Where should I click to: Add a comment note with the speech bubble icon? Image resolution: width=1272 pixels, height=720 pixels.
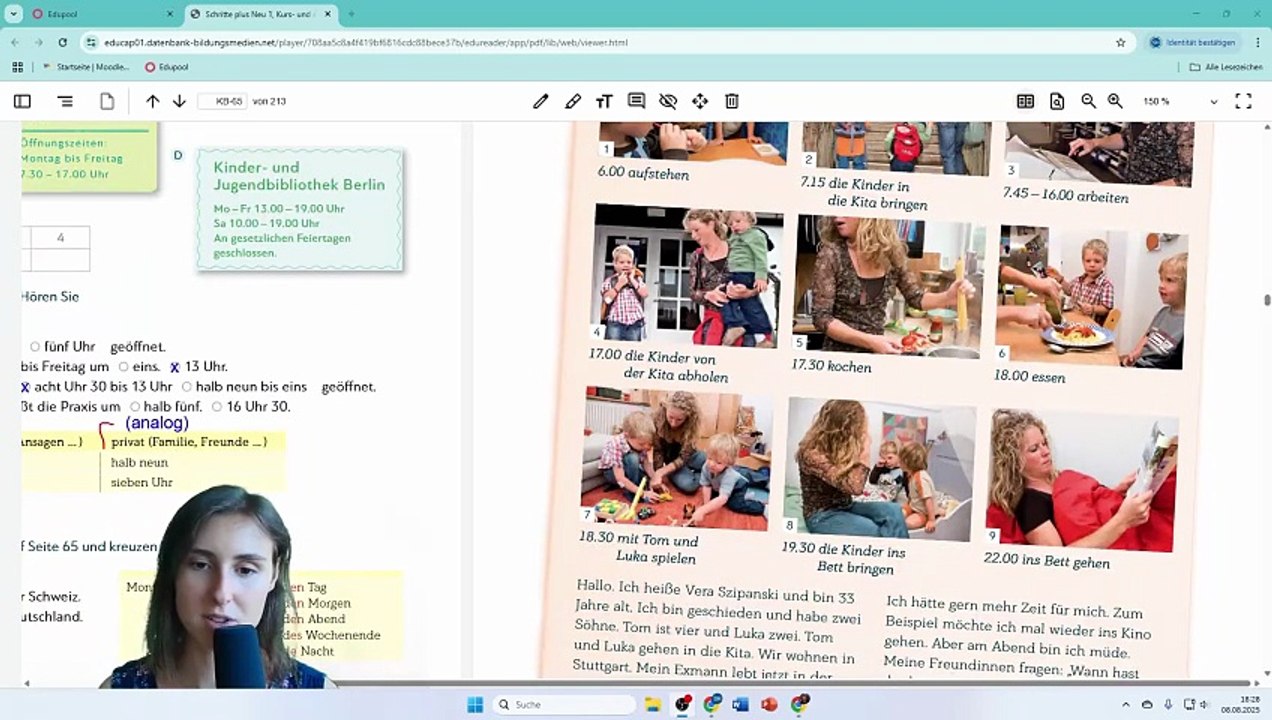[636, 101]
